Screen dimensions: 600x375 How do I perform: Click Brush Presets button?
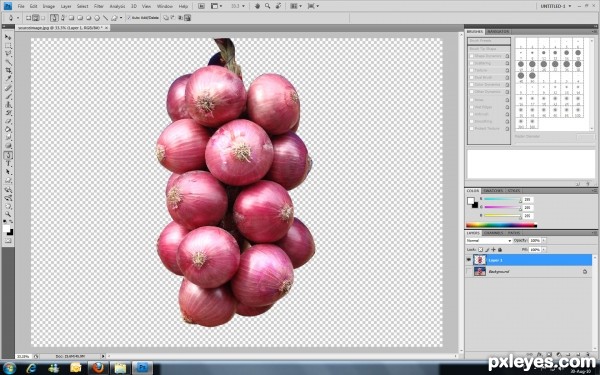[489, 41]
